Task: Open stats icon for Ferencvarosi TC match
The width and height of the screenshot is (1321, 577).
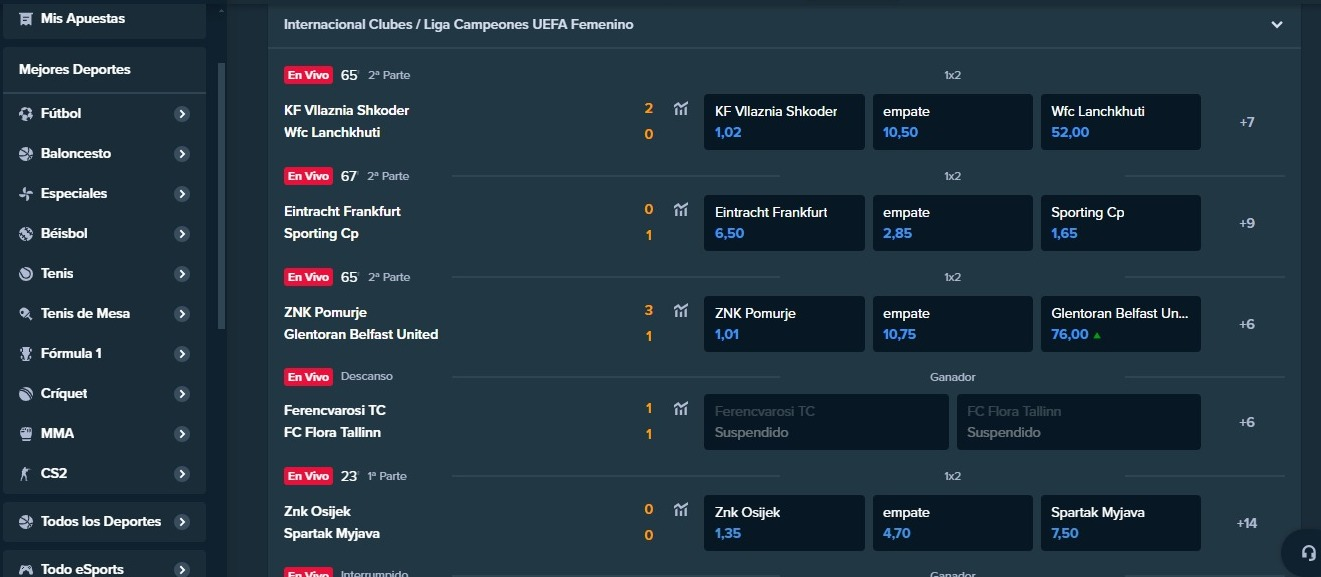Action: (x=681, y=409)
